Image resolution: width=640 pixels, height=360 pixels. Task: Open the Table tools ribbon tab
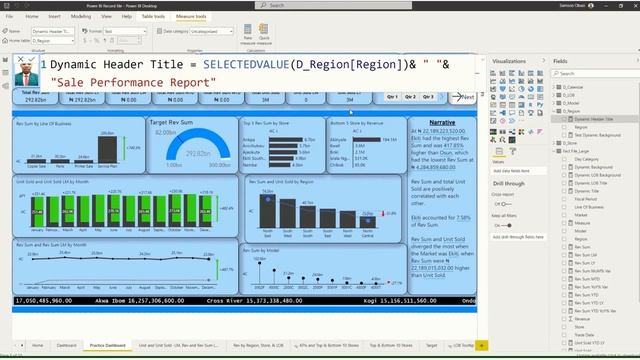153,16
